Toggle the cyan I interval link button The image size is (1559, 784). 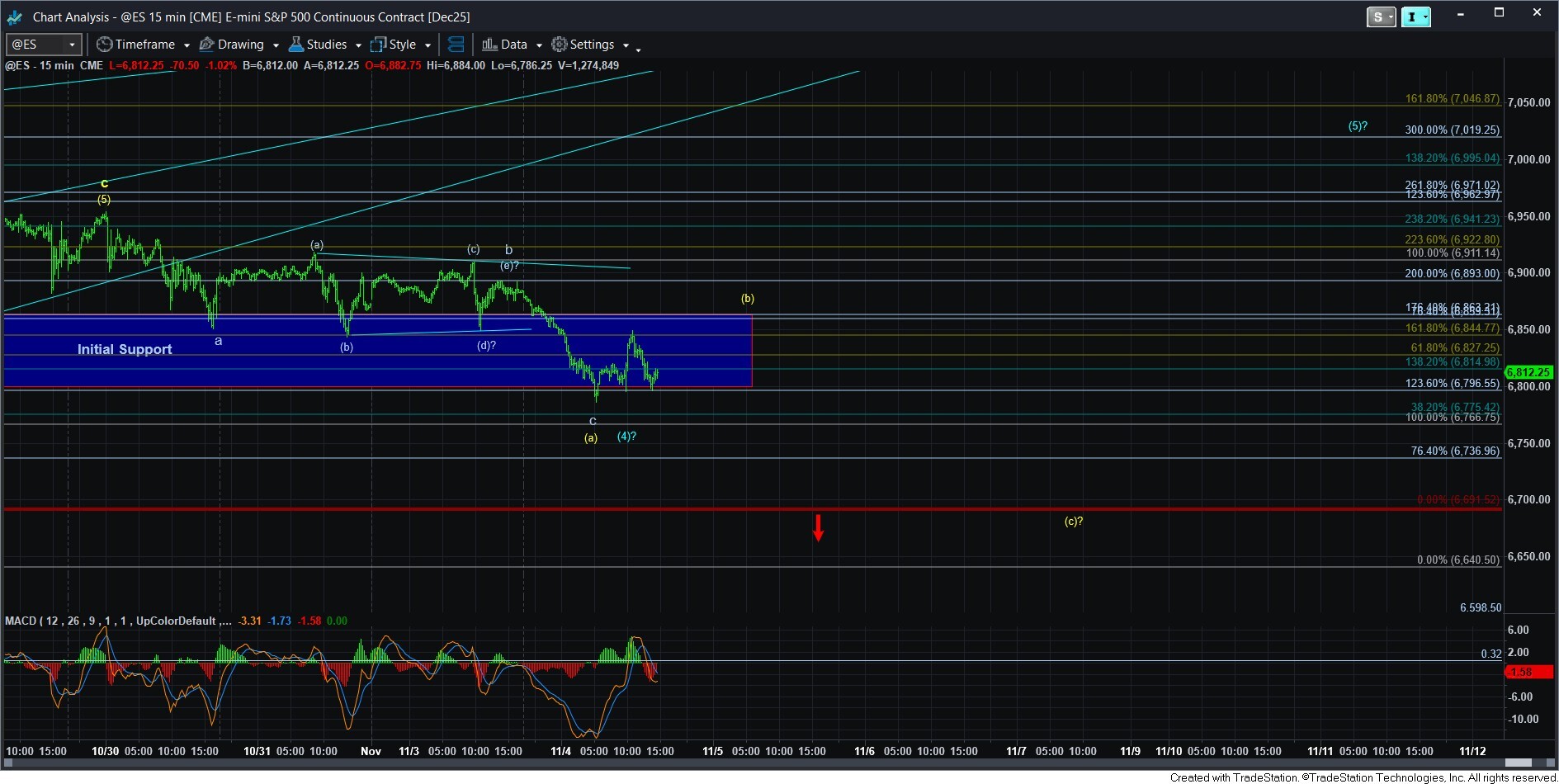(1412, 17)
